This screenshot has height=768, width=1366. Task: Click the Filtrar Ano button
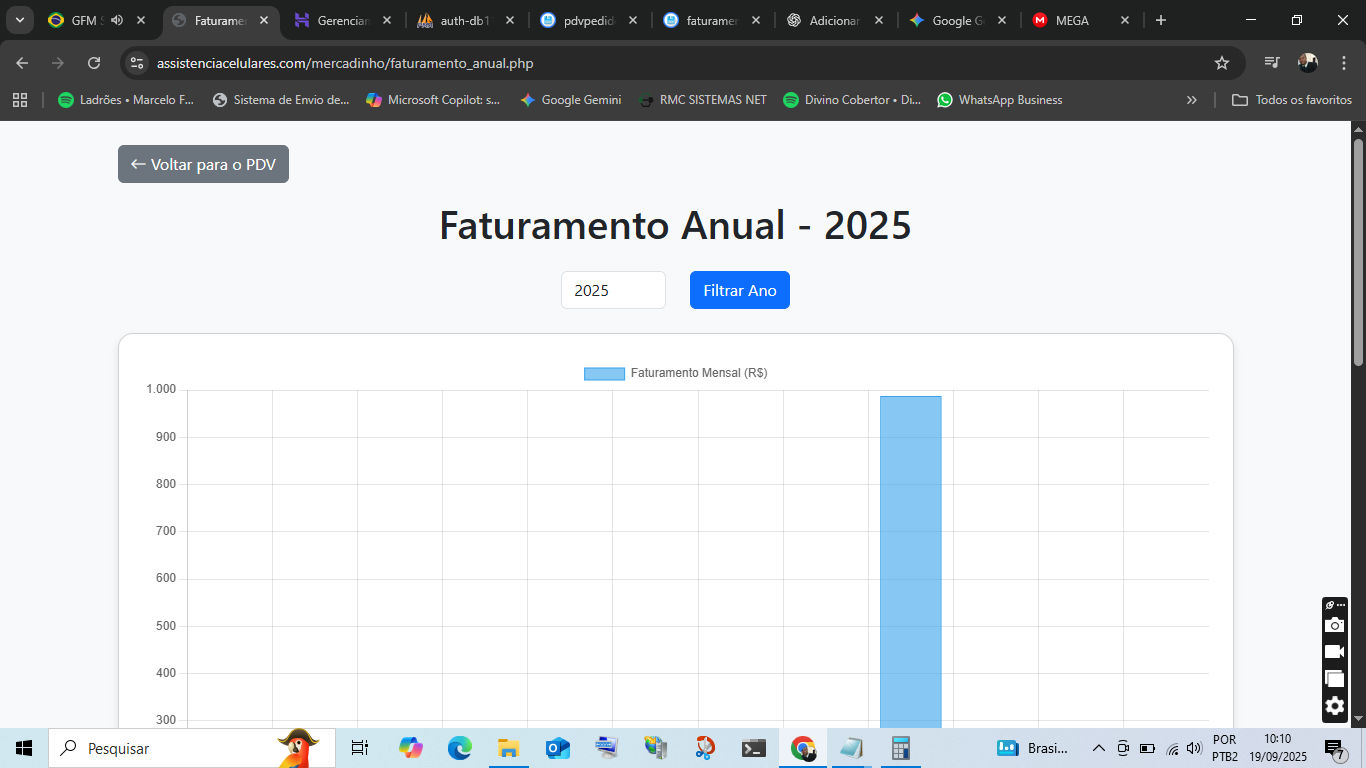(739, 290)
